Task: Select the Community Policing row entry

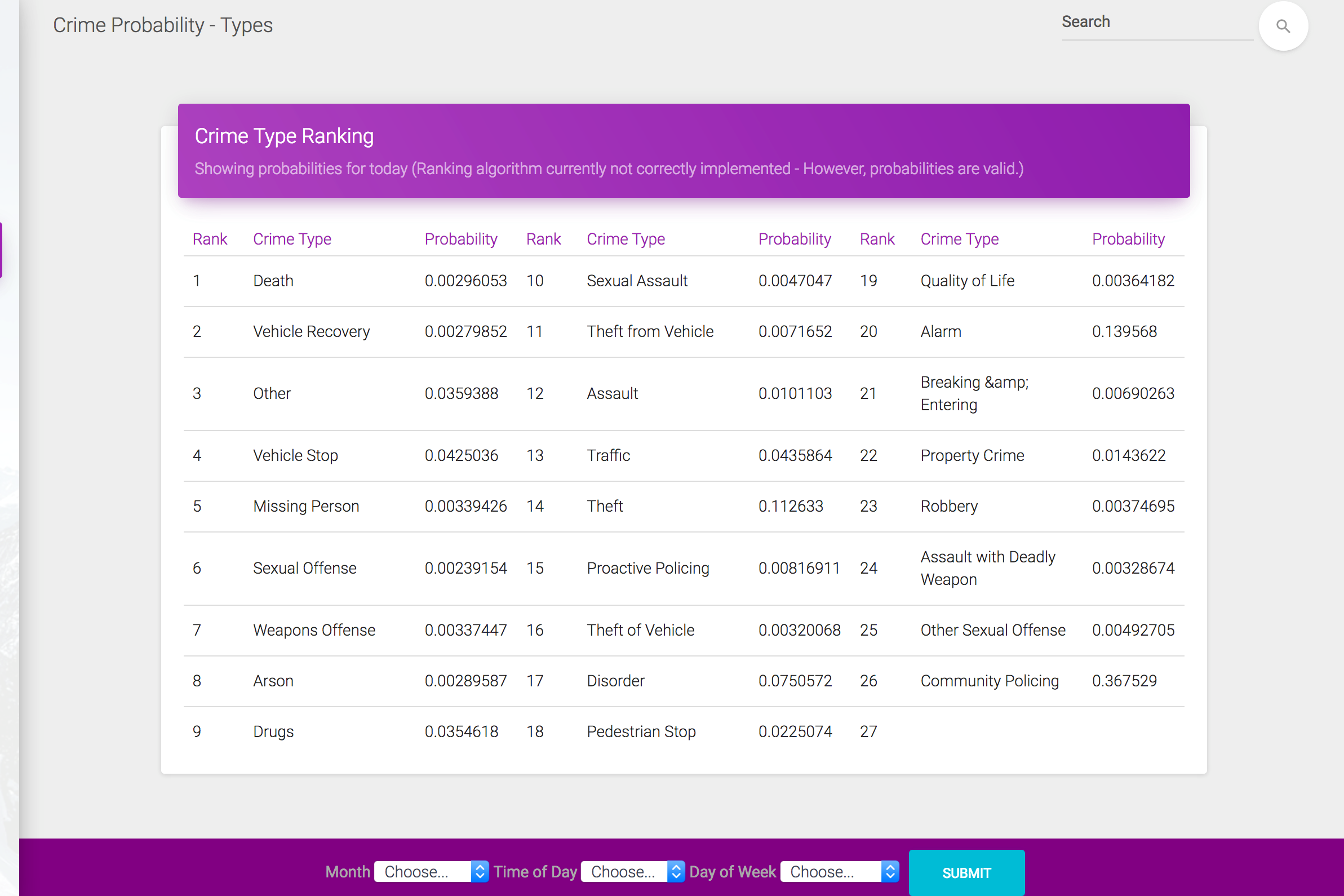Action: (x=989, y=681)
